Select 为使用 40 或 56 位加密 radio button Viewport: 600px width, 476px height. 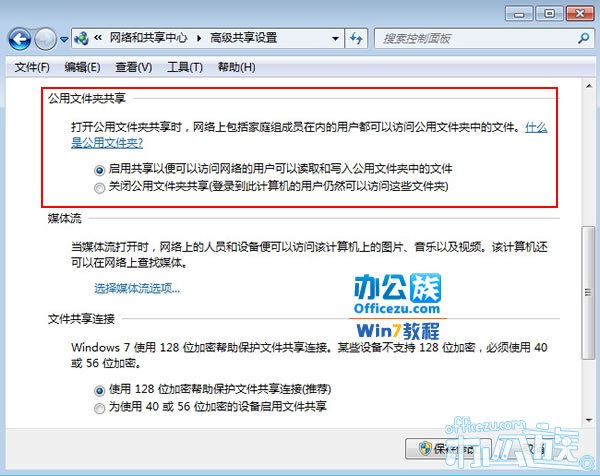(99, 408)
